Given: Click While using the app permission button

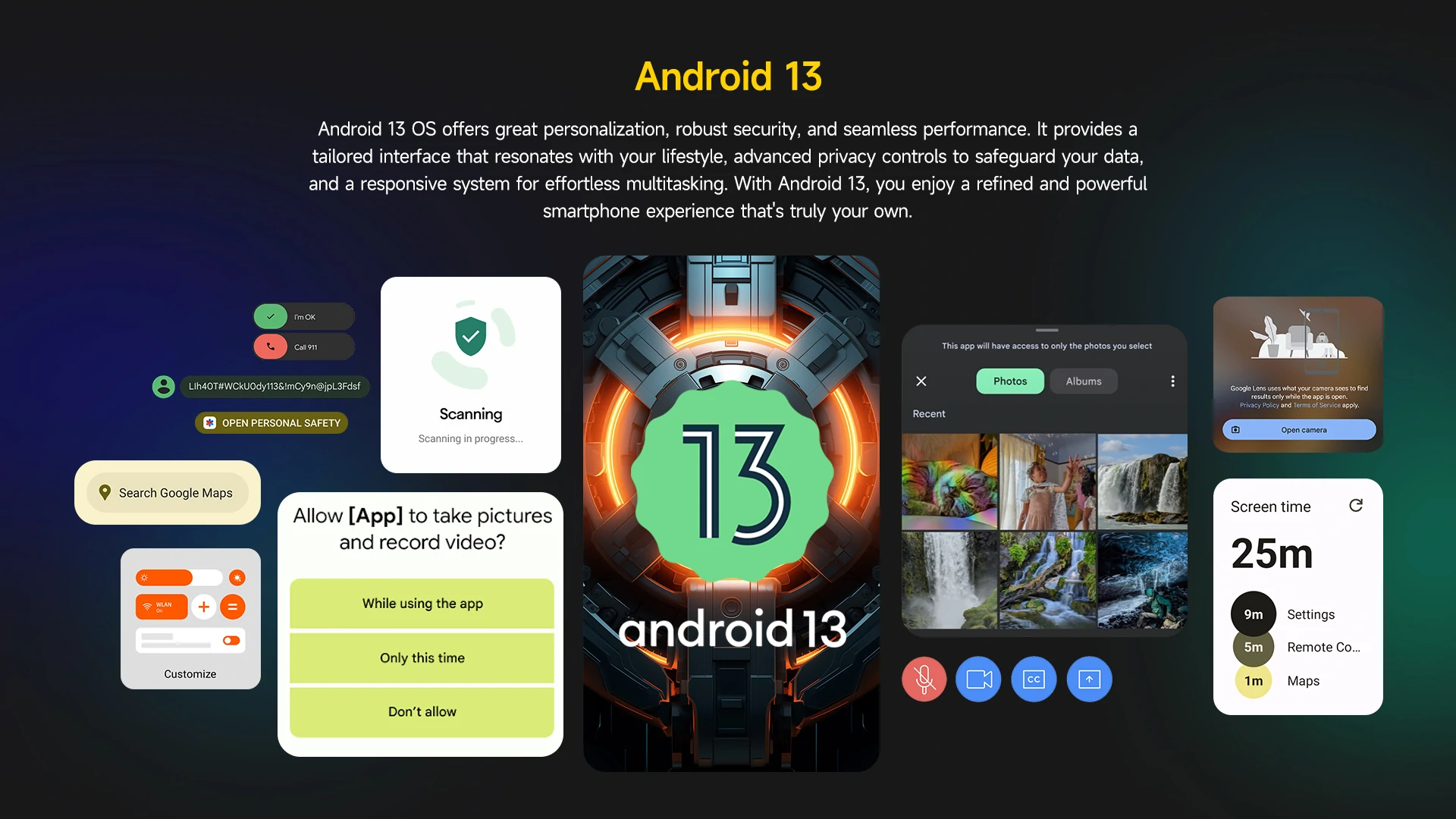Looking at the screenshot, I should pos(422,603).
